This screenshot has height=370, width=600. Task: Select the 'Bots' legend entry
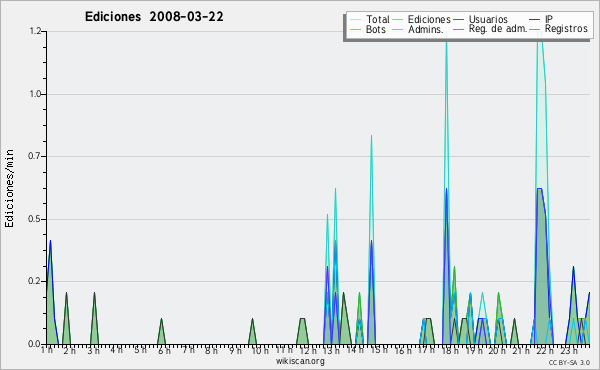pos(375,29)
